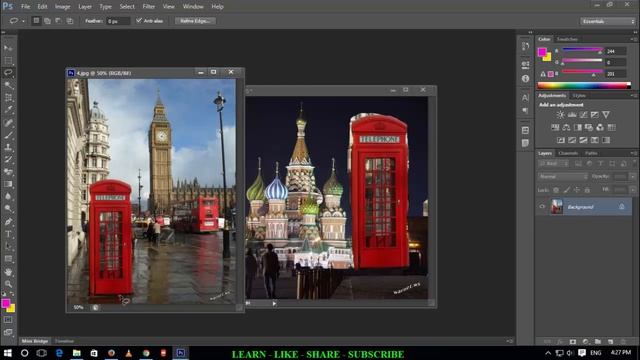Toggle lock image pixels brush icon
Image resolution: width=640 pixels, height=360 pixels.
[x=567, y=190]
